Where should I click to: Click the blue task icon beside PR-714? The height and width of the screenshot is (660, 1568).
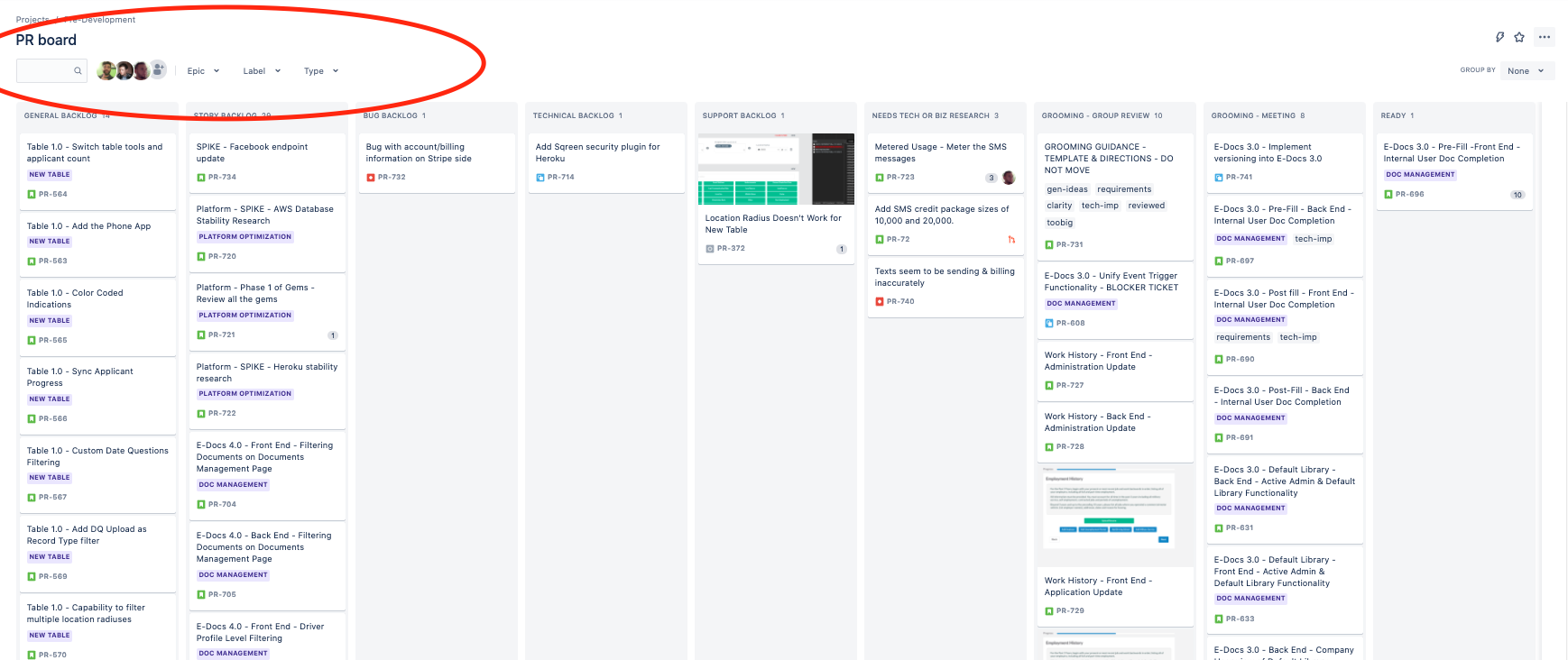point(540,178)
